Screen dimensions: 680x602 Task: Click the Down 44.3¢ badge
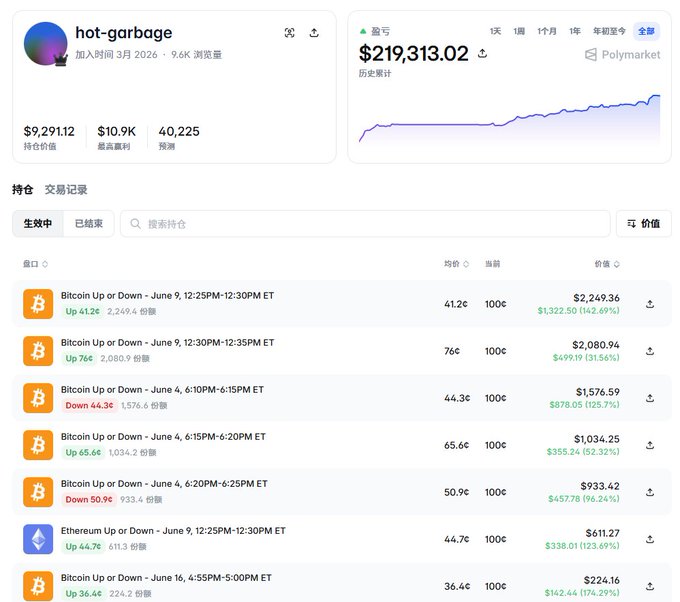(x=89, y=406)
